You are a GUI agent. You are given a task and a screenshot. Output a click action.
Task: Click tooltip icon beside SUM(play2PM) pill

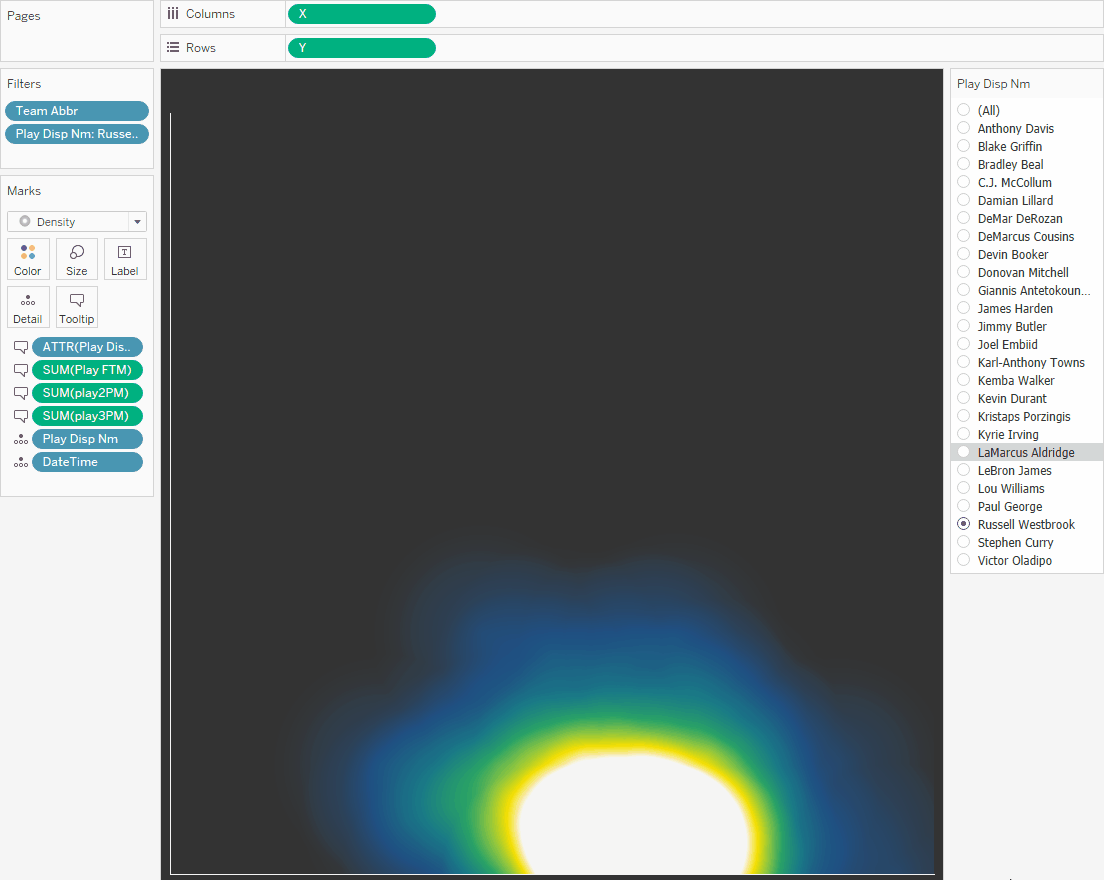tap(21, 393)
